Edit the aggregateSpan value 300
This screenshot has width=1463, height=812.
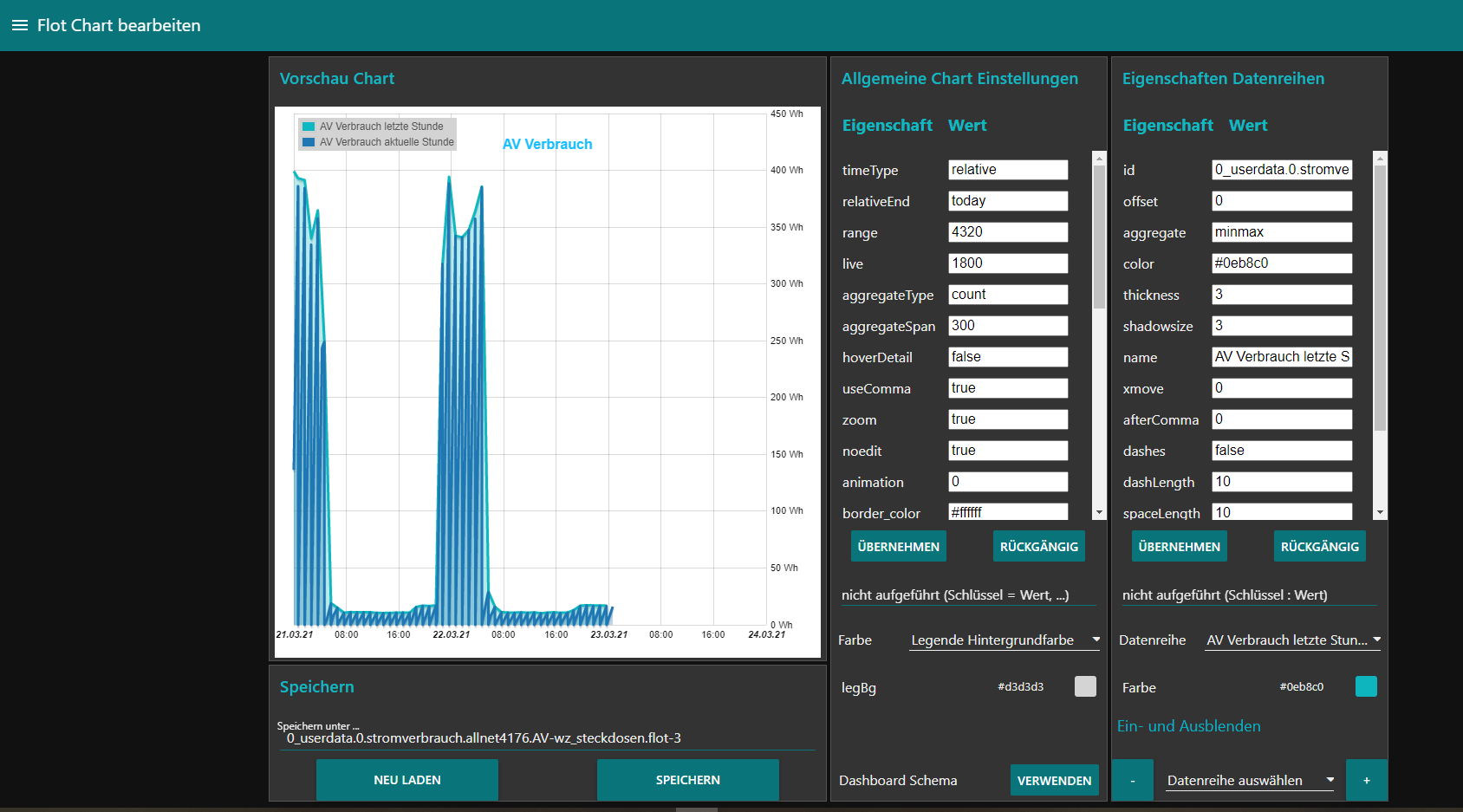[x=1008, y=326]
